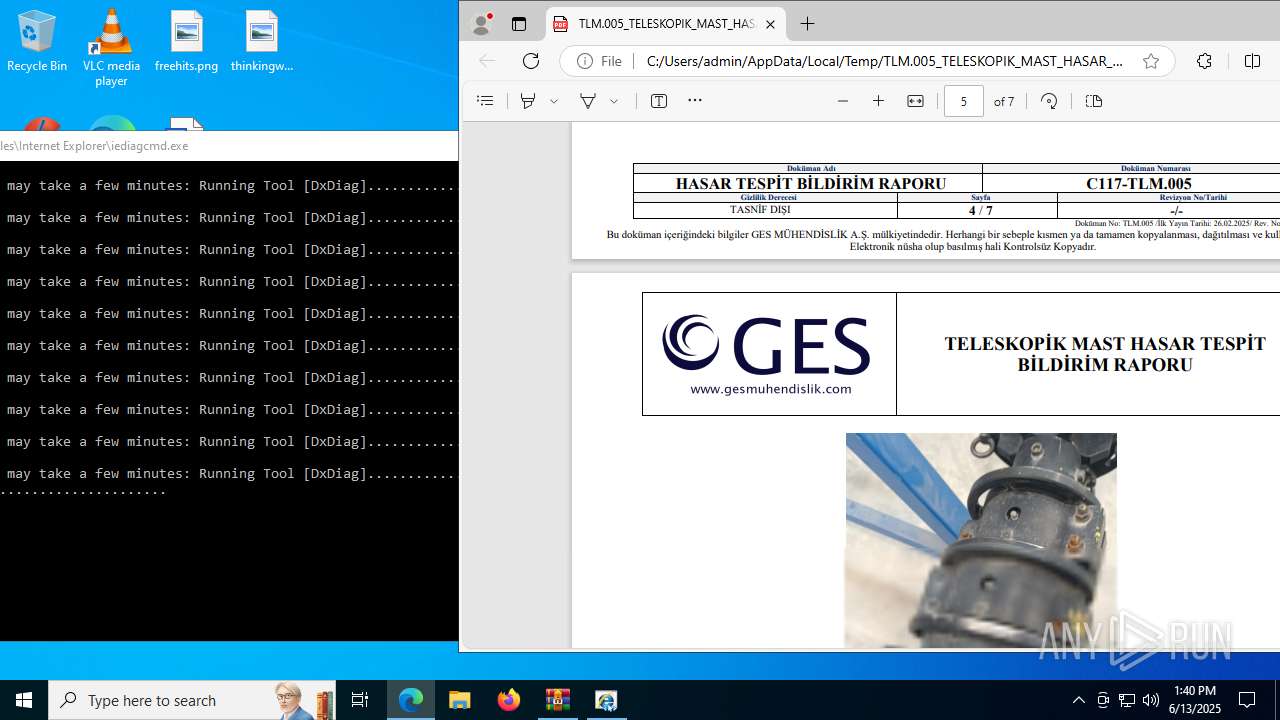Refresh the PDF page in Edge
This screenshot has height=720, width=1280.
pos(531,61)
